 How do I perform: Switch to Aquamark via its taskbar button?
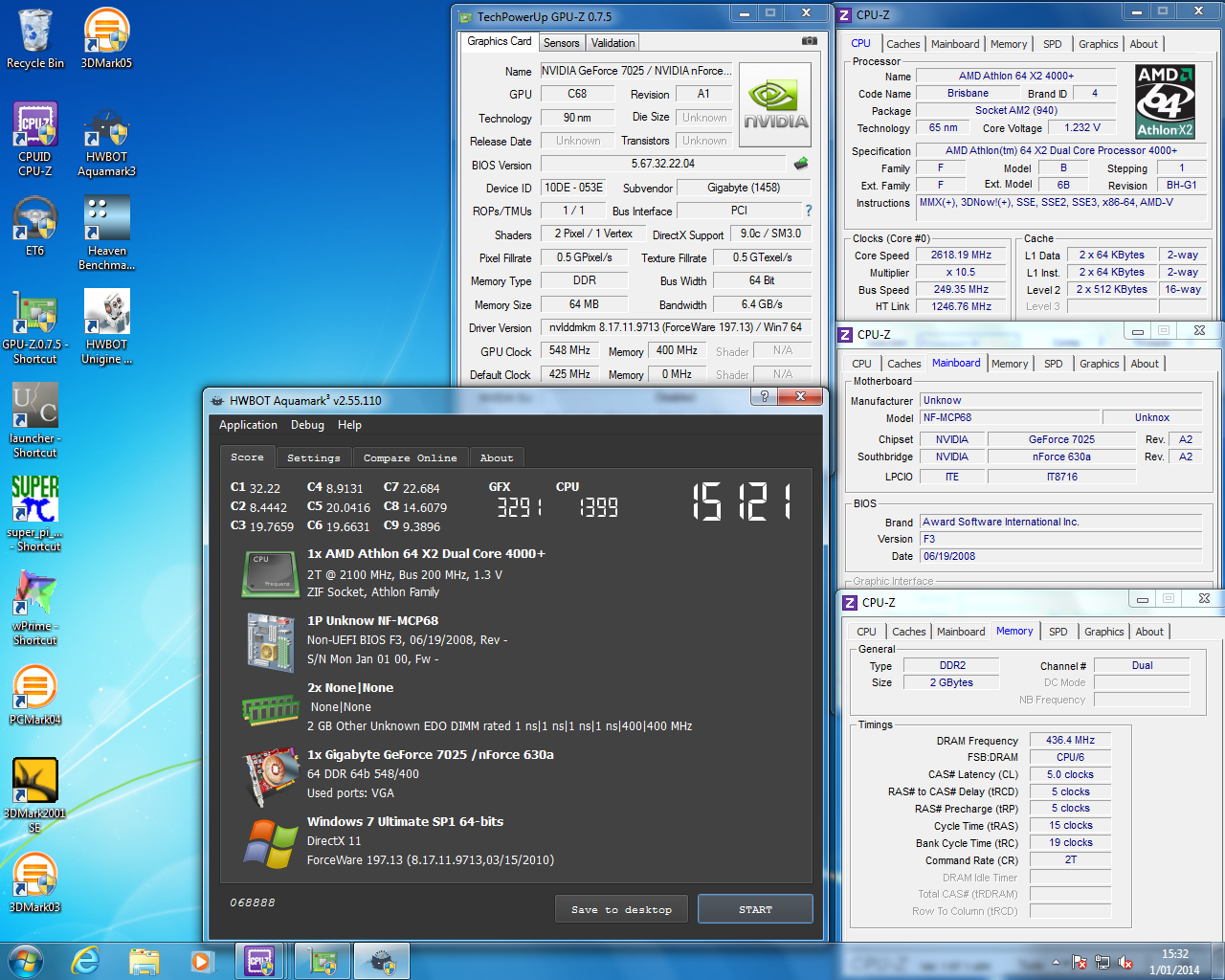point(383,961)
